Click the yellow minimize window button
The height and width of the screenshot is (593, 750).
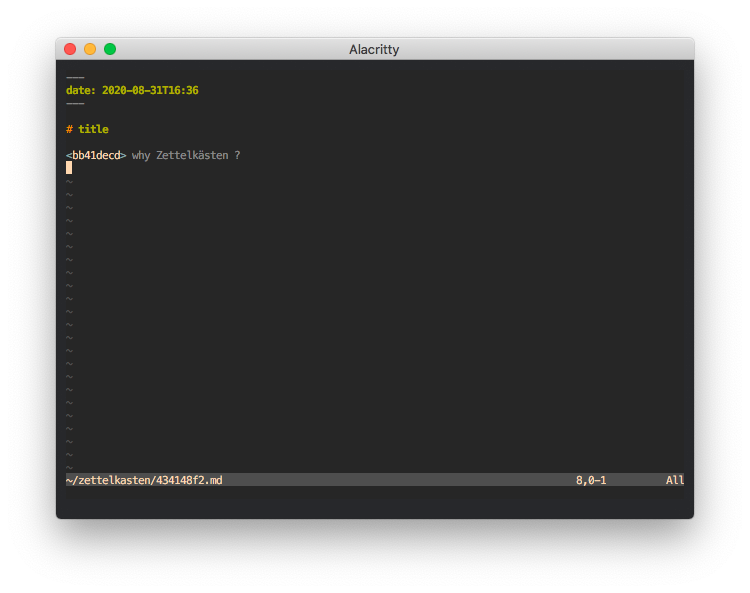[x=90, y=49]
